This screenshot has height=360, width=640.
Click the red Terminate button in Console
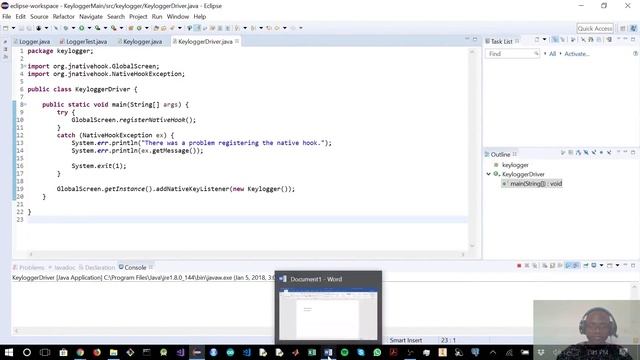pyautogui.click(x=519, y=266)
